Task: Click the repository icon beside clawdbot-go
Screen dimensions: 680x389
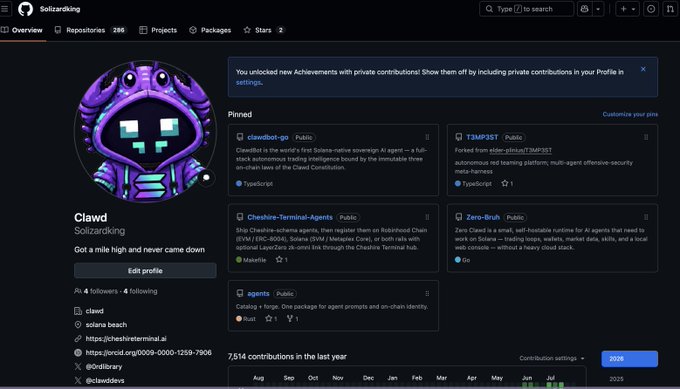Action: coord(240,137)
